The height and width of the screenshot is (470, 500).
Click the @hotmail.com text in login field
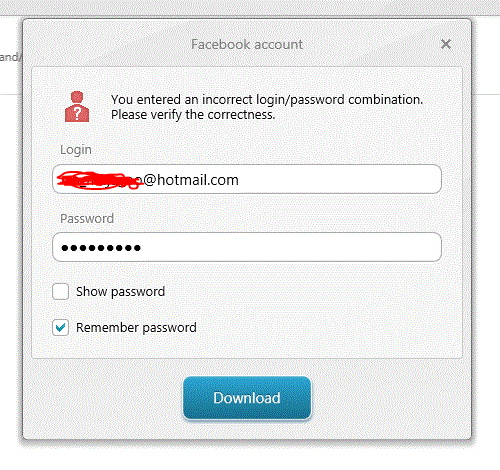(191, 180)
